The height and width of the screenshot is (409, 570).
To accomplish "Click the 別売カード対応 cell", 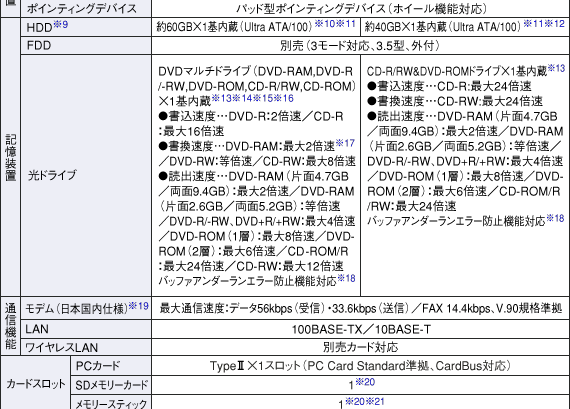I will coord(361,347).
